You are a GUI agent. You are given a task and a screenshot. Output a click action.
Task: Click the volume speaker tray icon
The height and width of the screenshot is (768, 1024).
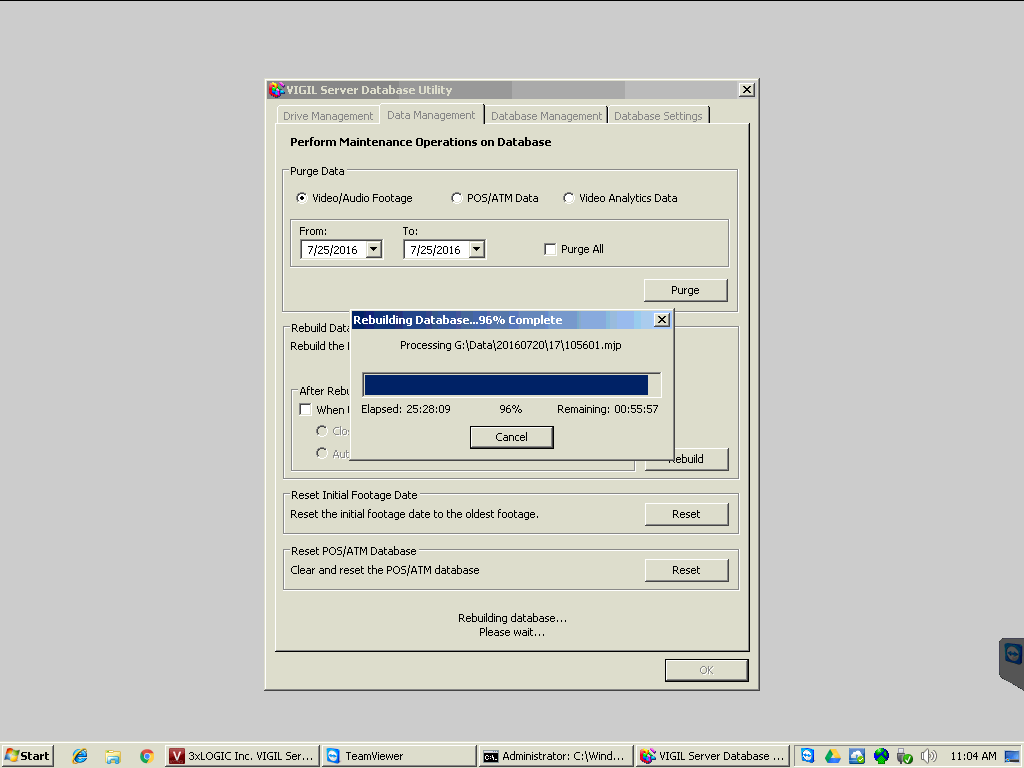pyautogui.click(x=928, y=756)
